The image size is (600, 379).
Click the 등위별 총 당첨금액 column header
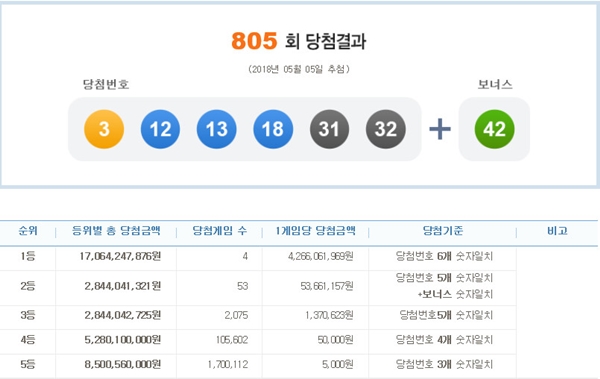(116, 231)
